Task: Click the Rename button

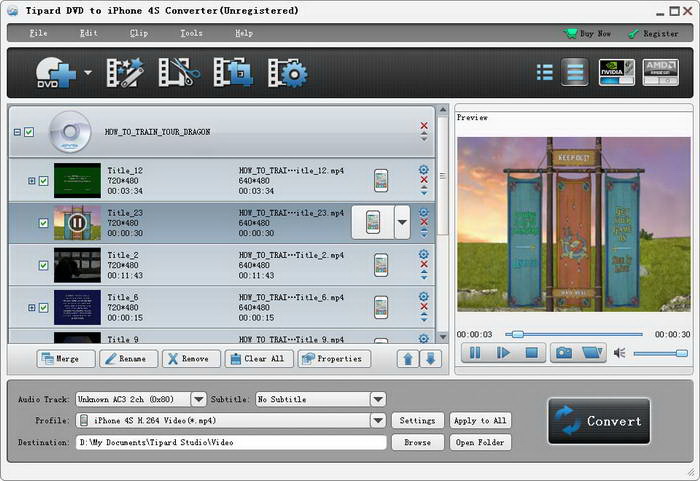Action: [x=129, y=359]
